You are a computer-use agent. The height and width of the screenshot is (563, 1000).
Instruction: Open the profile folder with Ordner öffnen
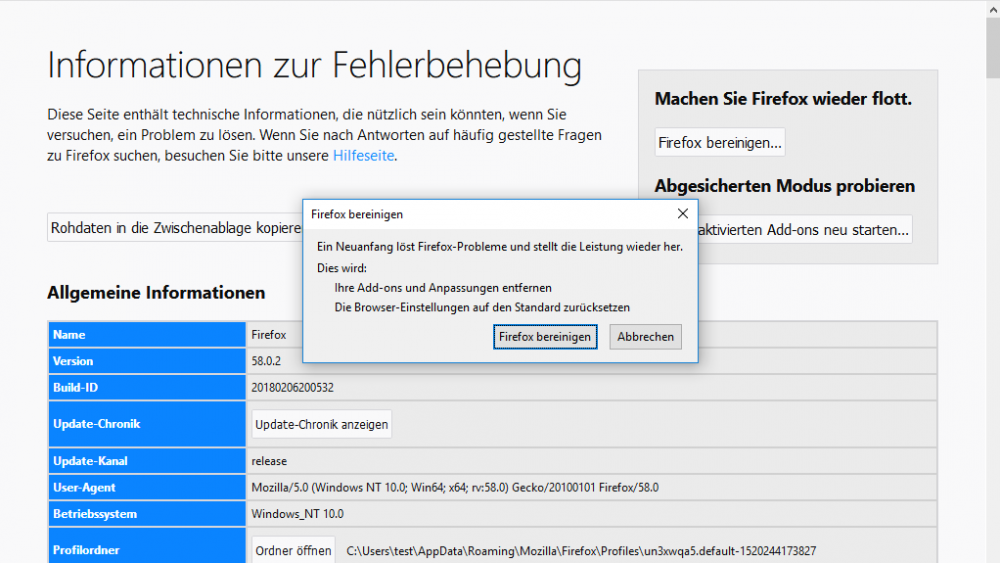(293, 551)
